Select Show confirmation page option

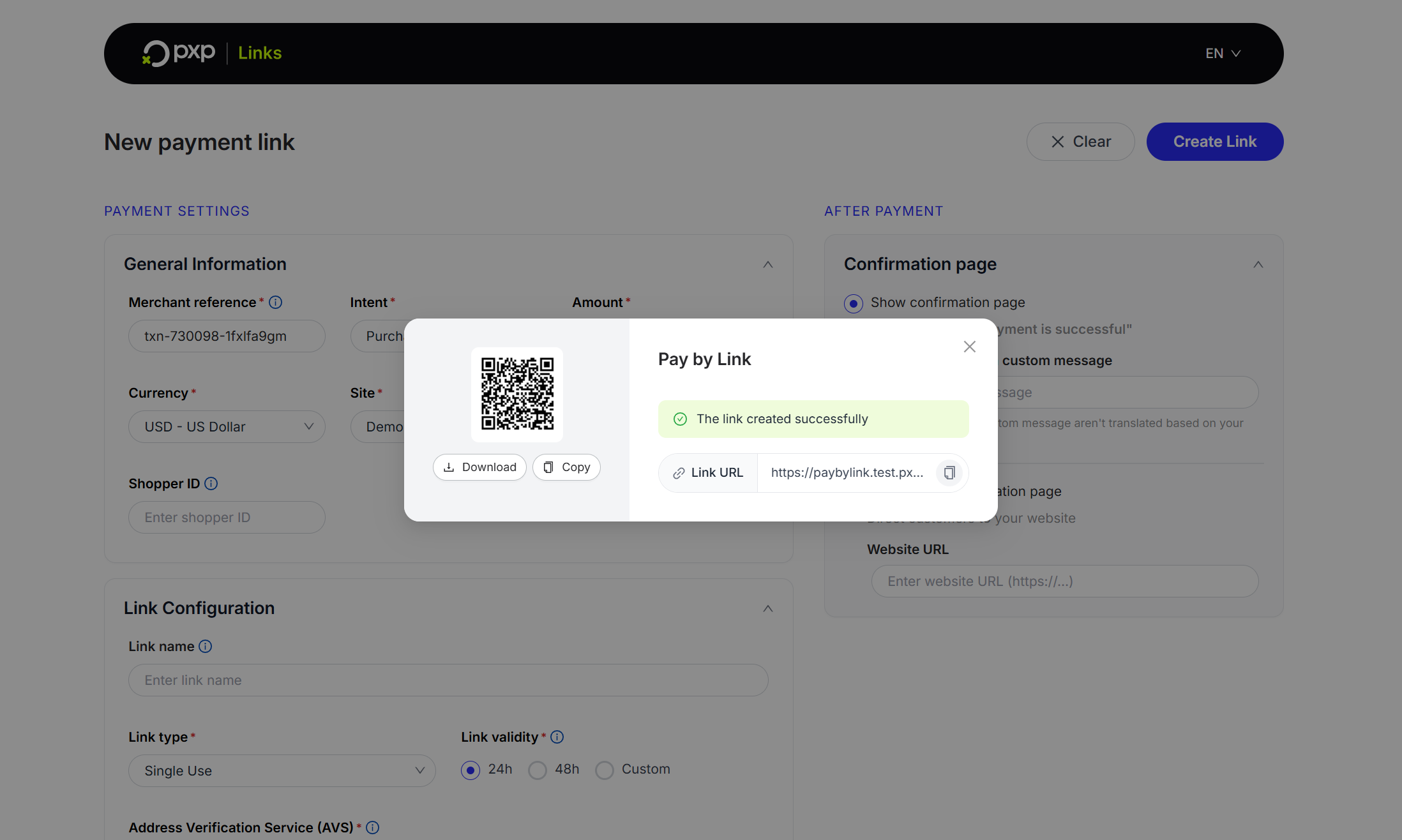tap(853, 303)
